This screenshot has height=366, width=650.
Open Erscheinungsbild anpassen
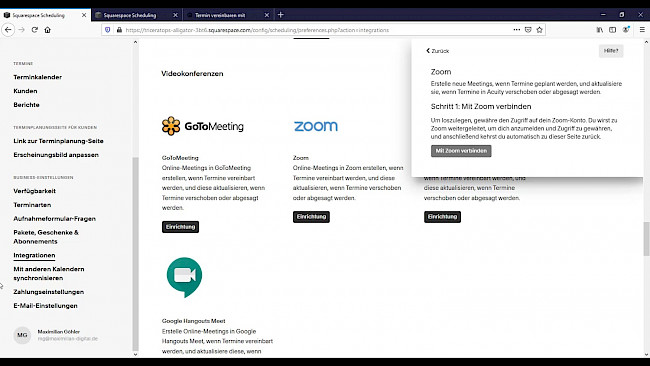point(56,155)
